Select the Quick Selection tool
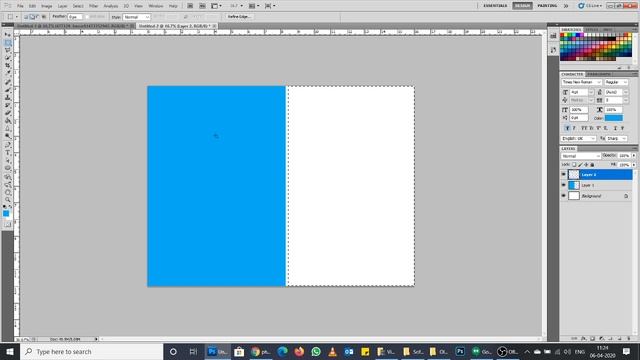Image resolution: width=640 pixels, height=360 pixels. (7, 58)
